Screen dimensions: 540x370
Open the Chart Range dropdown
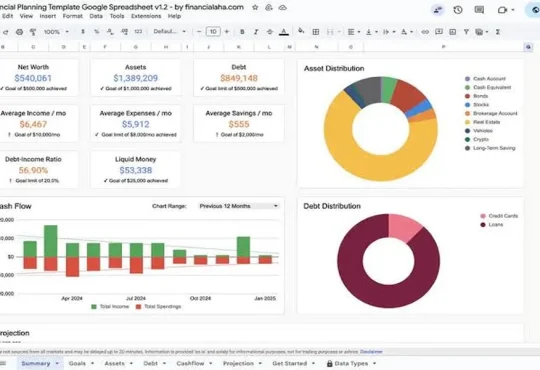pyautogui.click(x=239, y=206)
